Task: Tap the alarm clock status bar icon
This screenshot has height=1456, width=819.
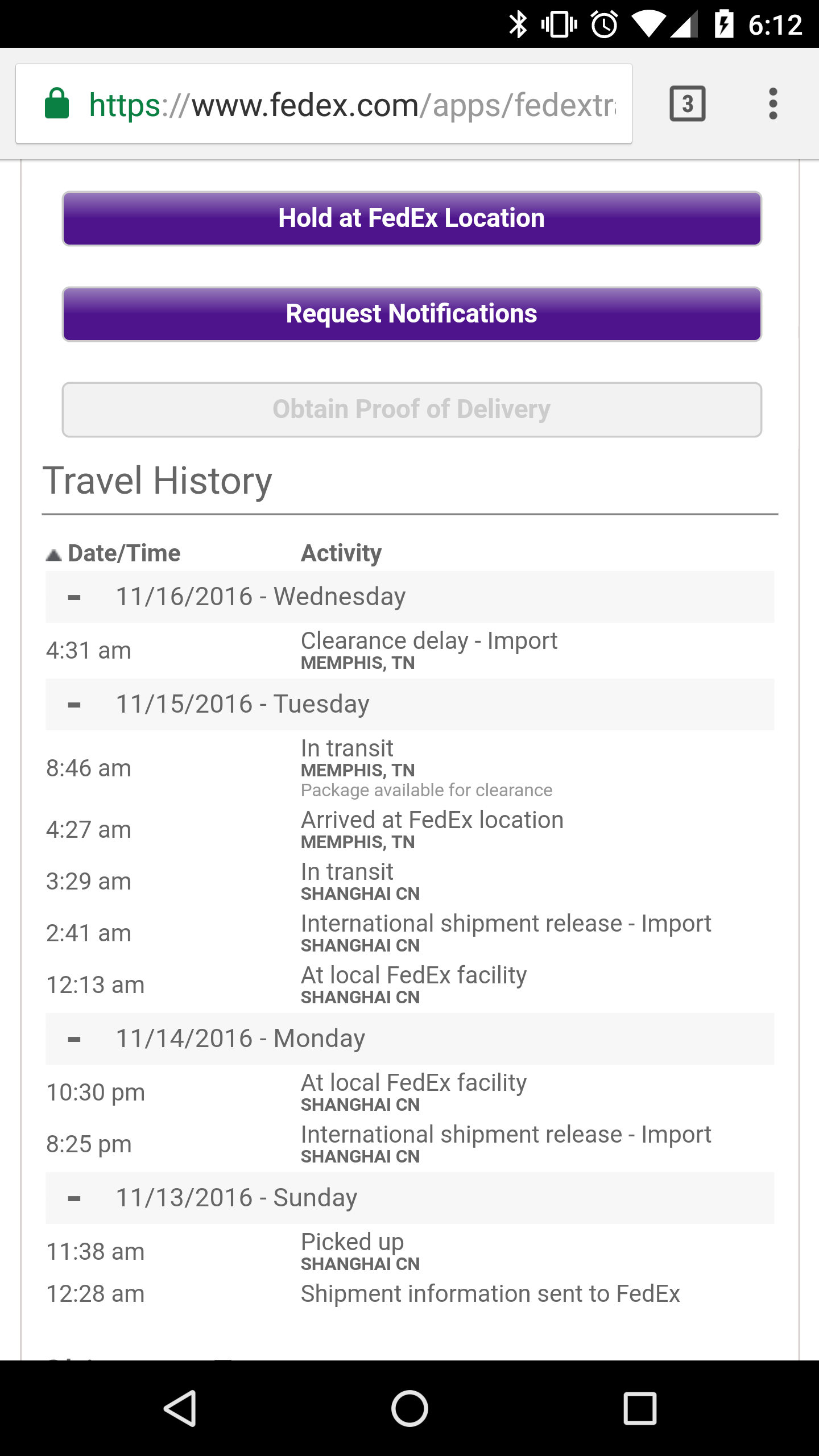Action: pyautogui.click(x=604, y=24)
